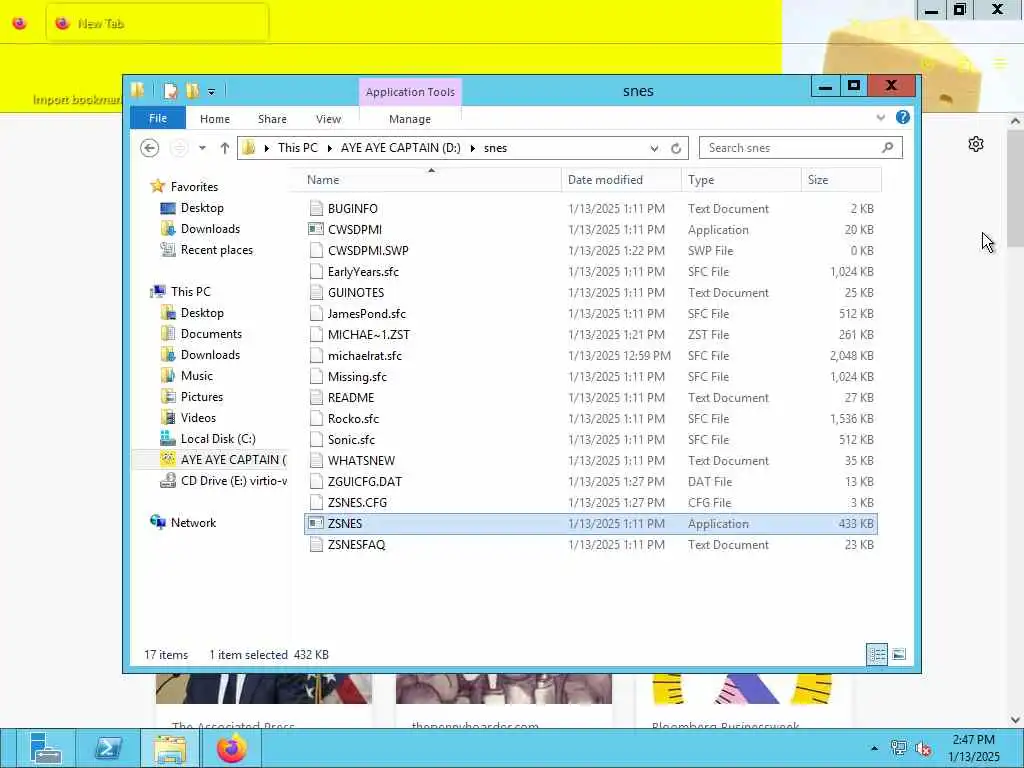1024x768 pixels.
Task: Click the volume muted tray icon
Action: pos(923,748)
